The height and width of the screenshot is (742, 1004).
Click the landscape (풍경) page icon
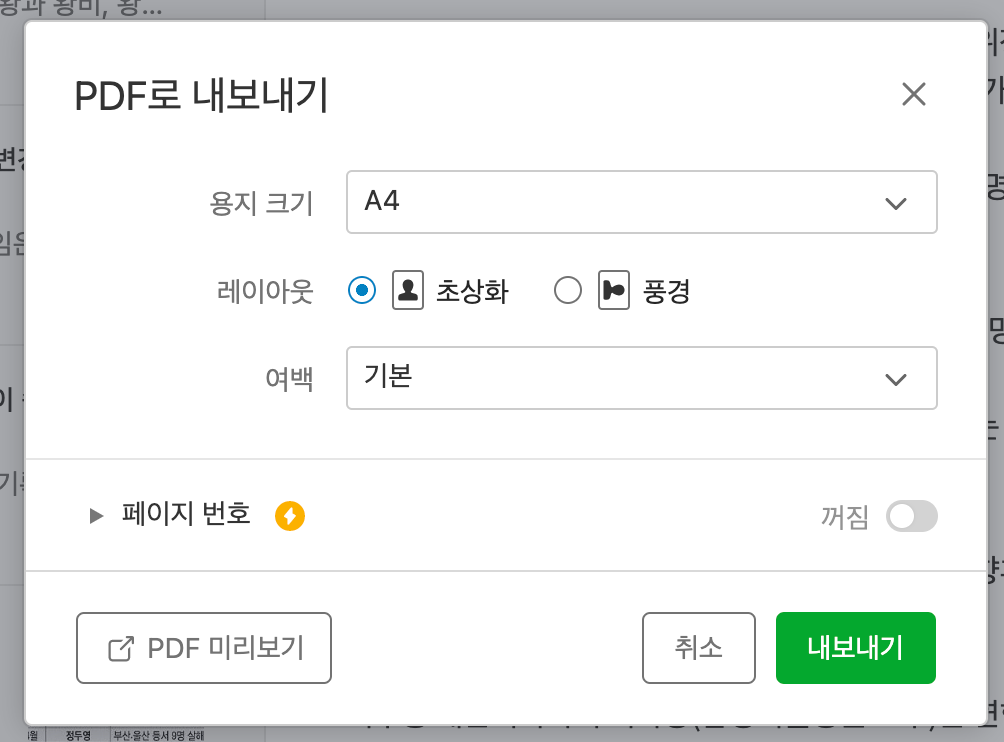(614, 291)
